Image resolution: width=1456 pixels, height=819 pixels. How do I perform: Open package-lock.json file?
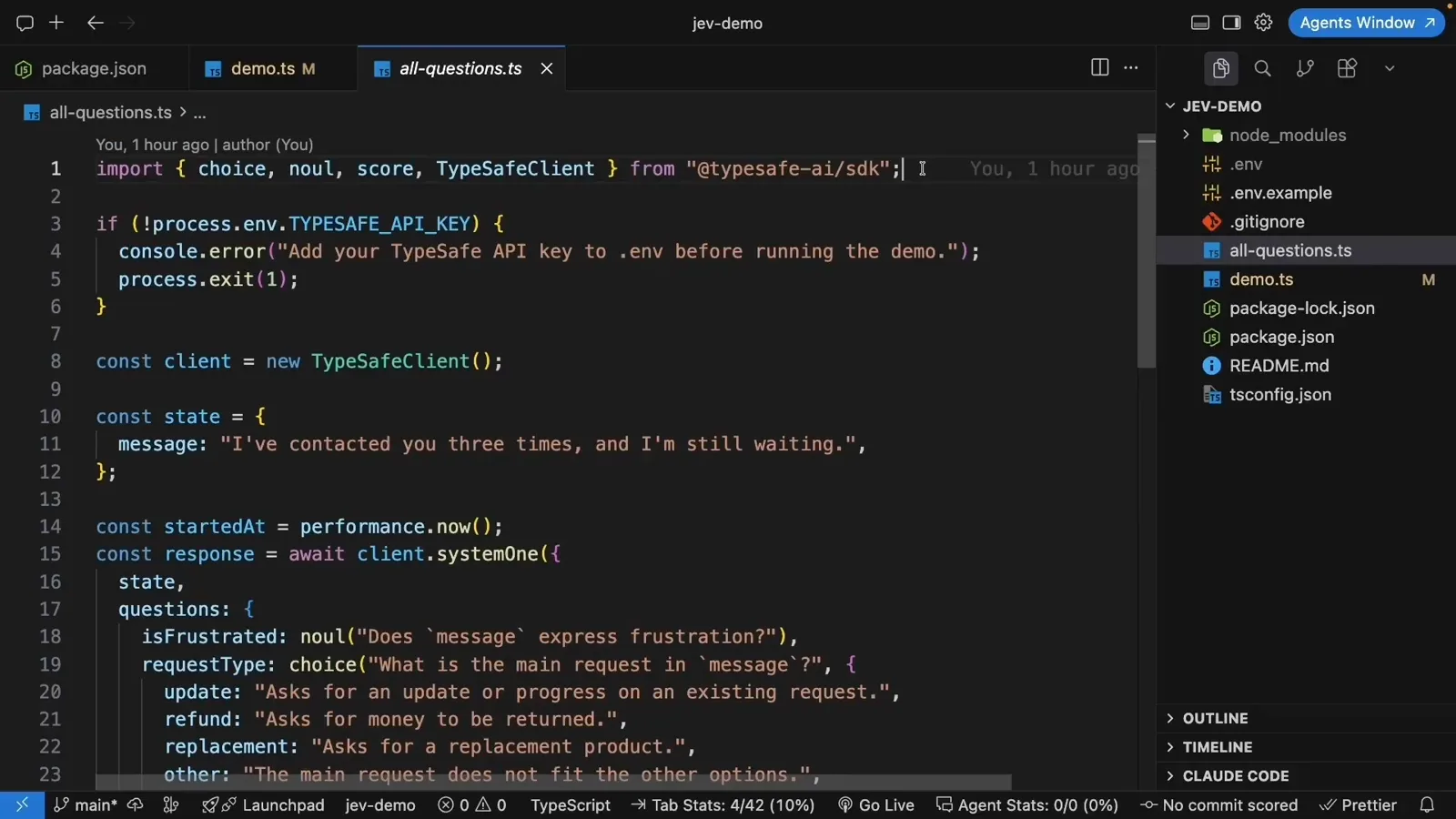tap(1307, 308)
